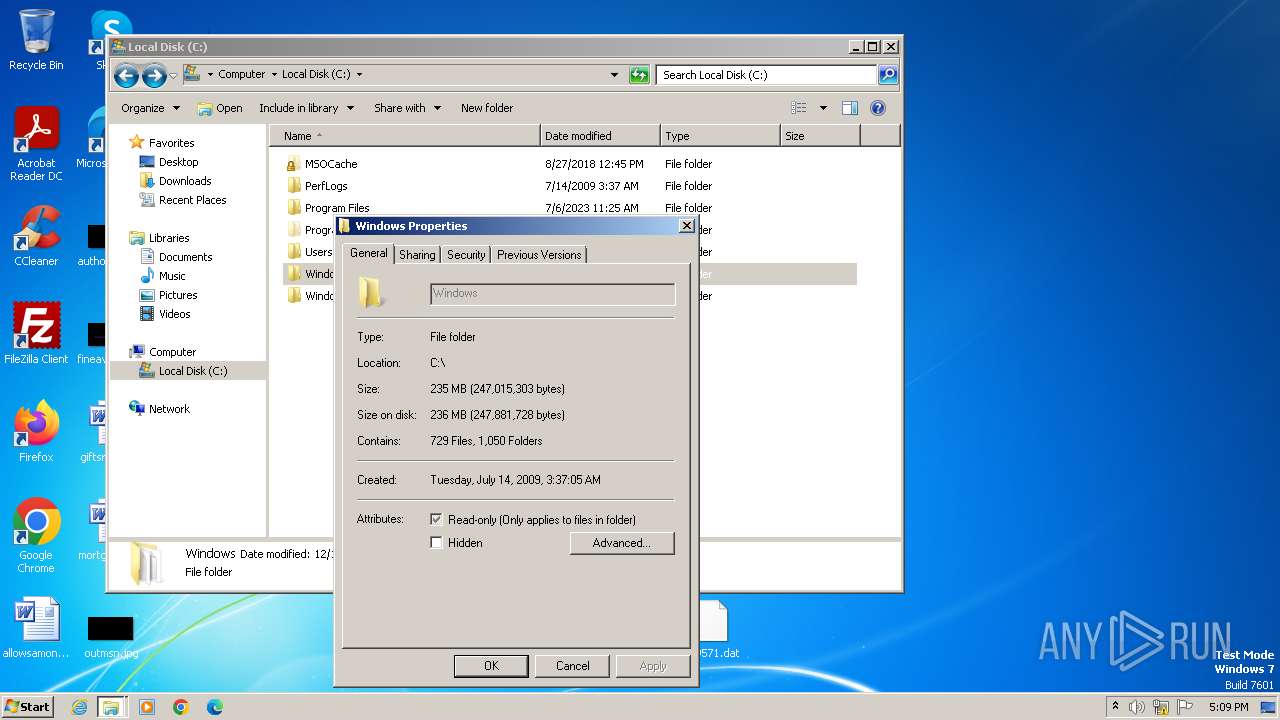Select Network in the navigation pane

pos(169,409)
